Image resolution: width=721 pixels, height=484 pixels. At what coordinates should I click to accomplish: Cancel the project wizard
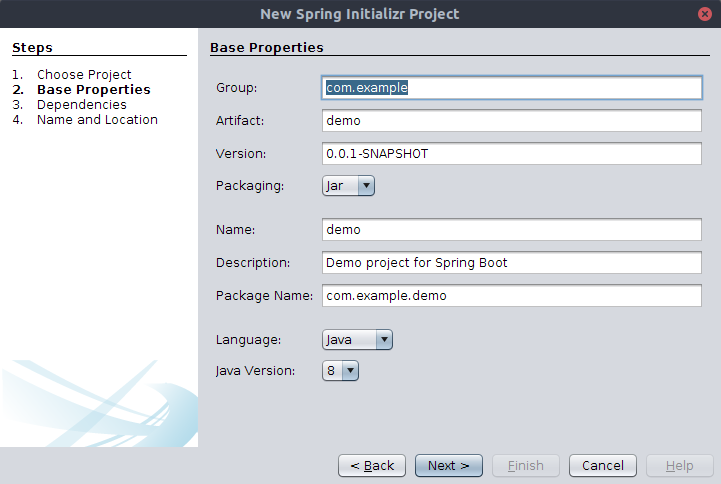[603, 466]
